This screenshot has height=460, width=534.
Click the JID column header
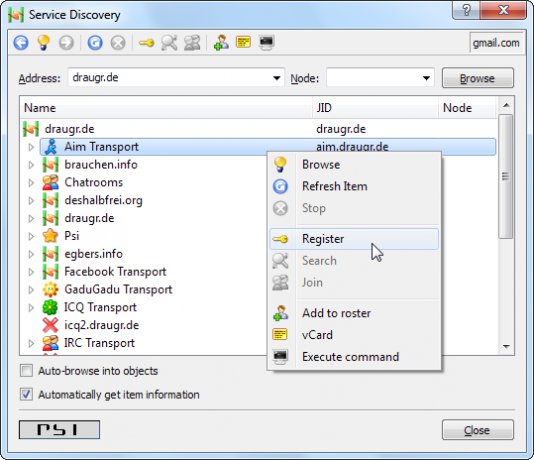(375, 108)
